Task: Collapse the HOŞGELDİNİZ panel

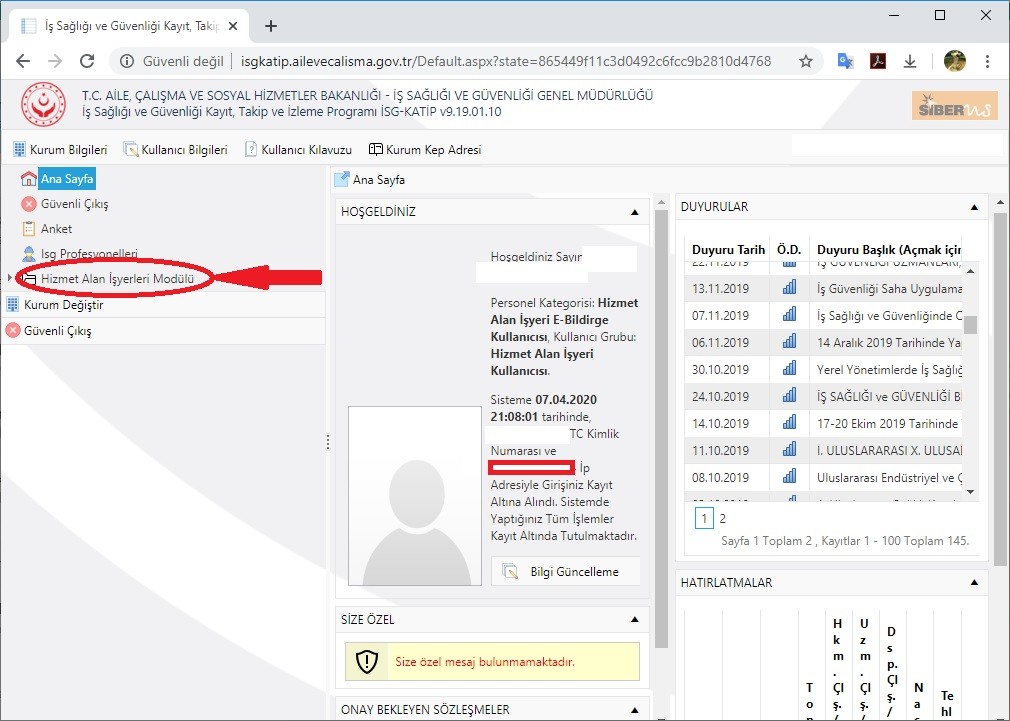Action: 634,212
